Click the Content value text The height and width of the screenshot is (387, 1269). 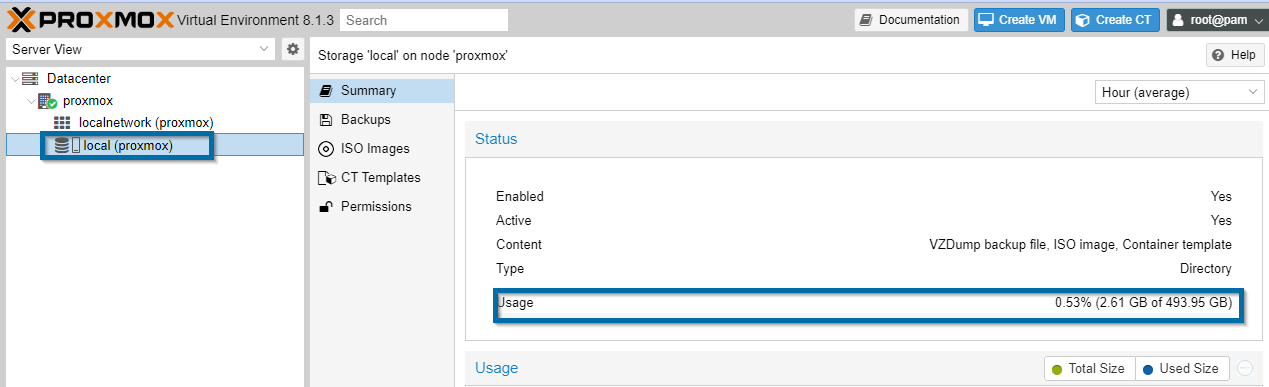1080,244
